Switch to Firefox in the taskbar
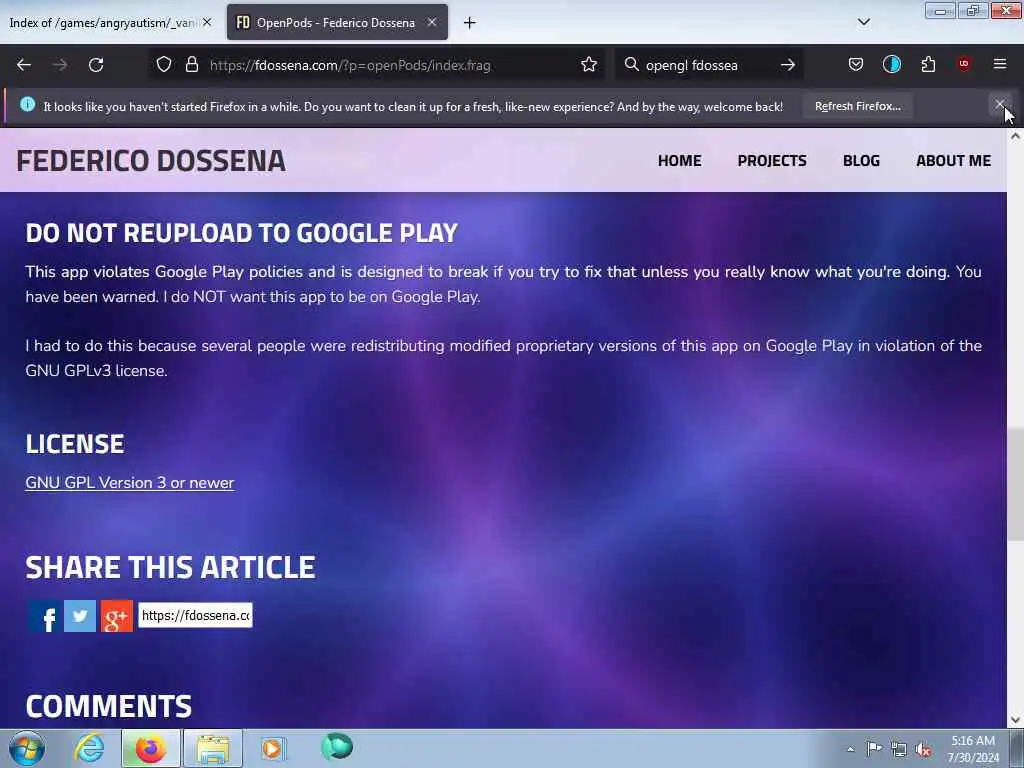This screenshot has height=768, width=1024. pyautogui.click(x=151, y=748)
